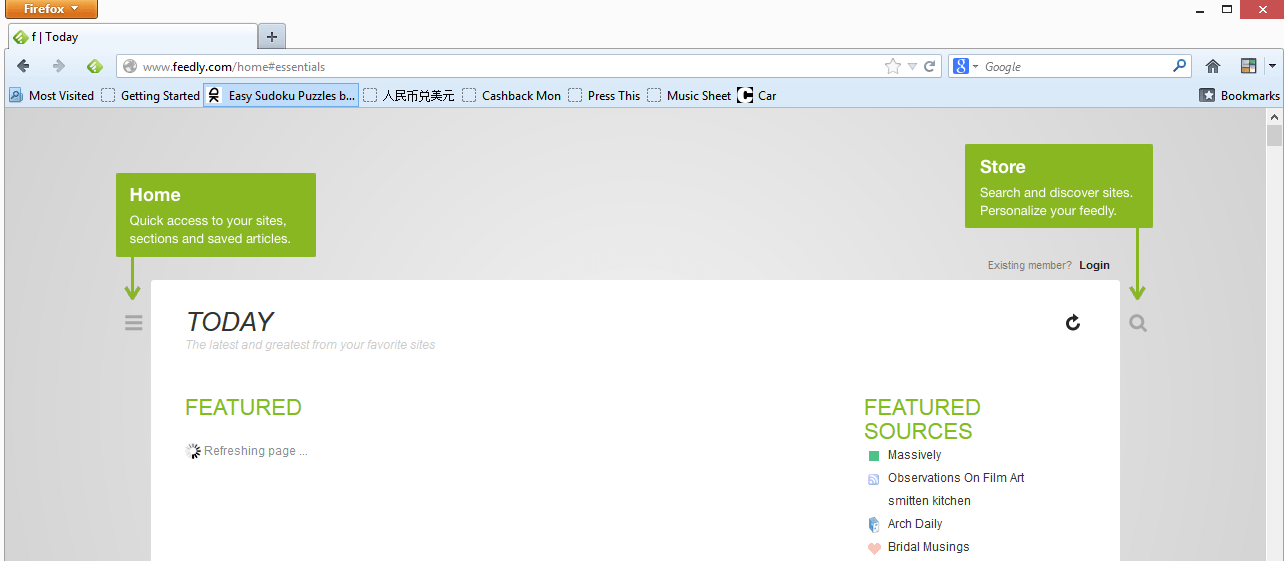
Task: Click the Bookmarks label on bookmarks bar
Action: click(1250, 95)
